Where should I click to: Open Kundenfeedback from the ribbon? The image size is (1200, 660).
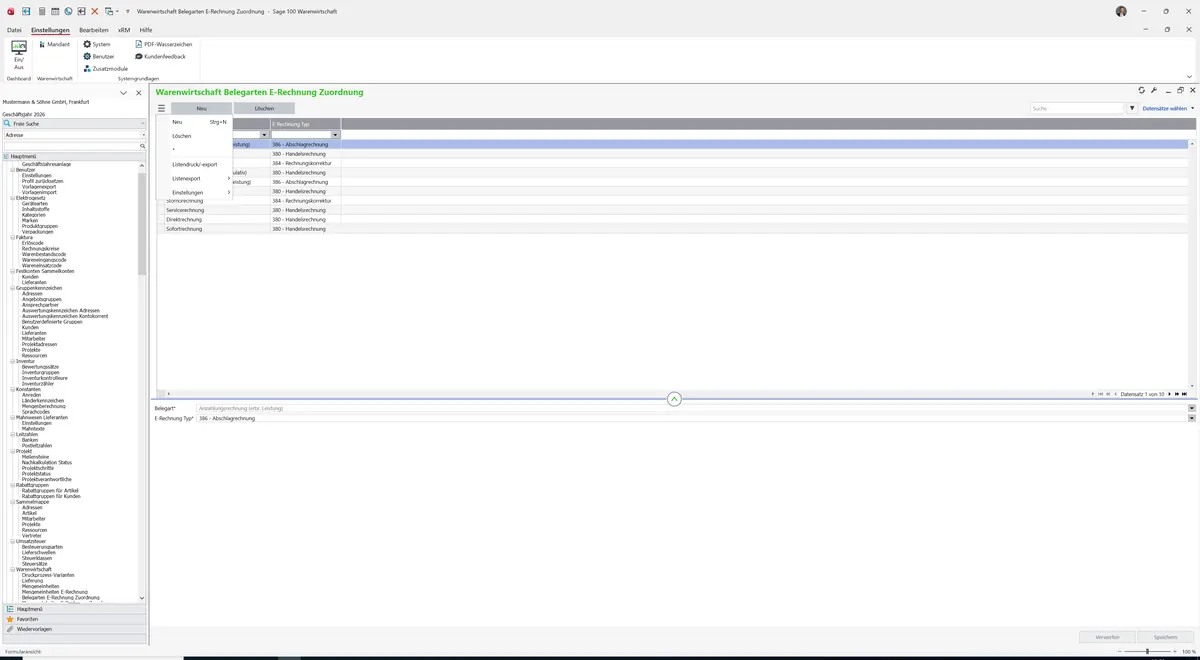[x=160, y=56]
